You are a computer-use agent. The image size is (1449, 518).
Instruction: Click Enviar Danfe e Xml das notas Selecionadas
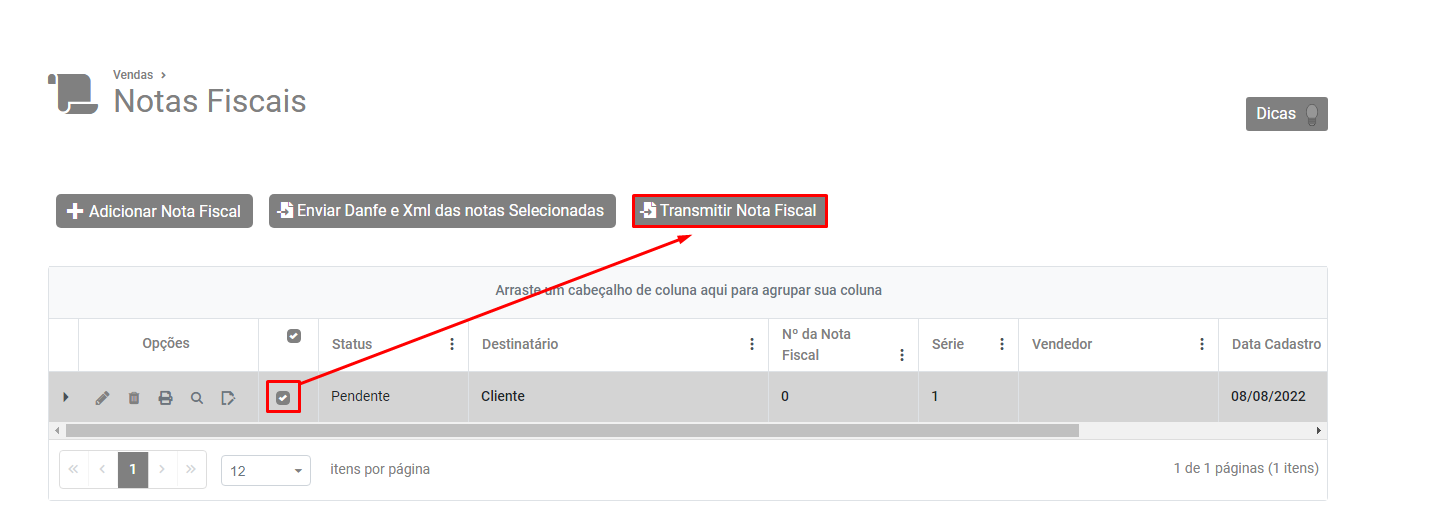pos(441,211)
